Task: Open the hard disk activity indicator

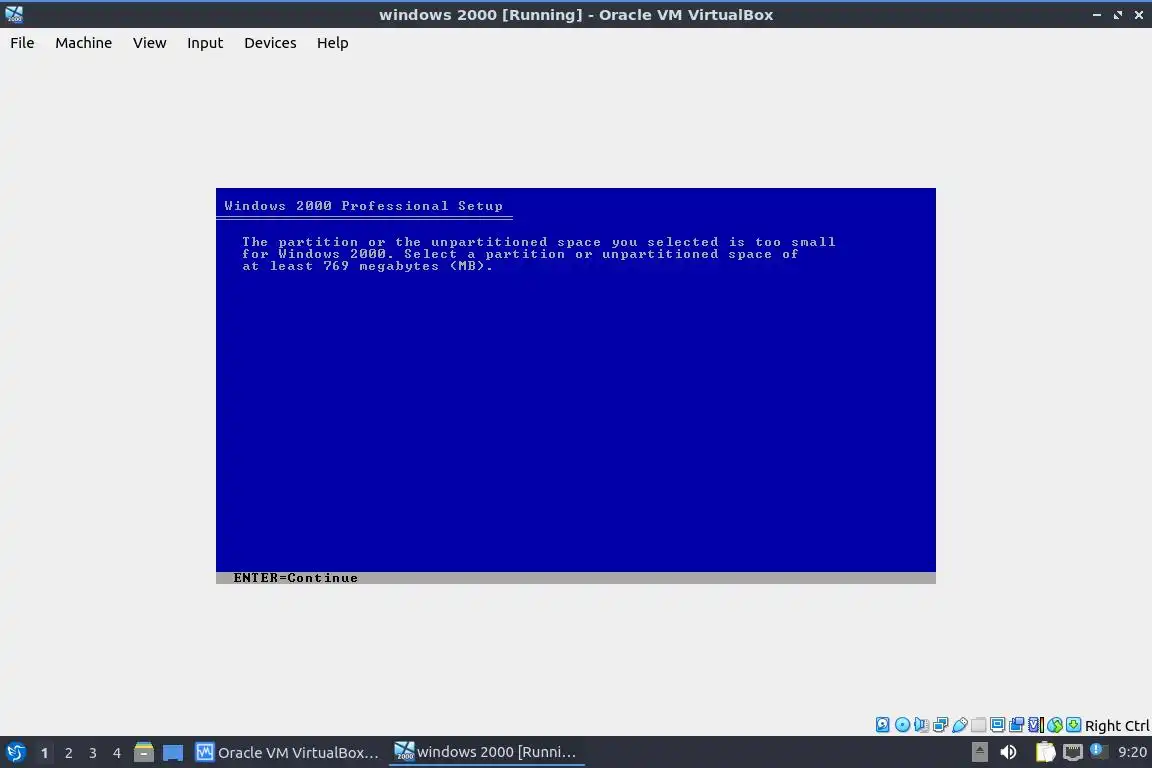Action: coord(882,725)
